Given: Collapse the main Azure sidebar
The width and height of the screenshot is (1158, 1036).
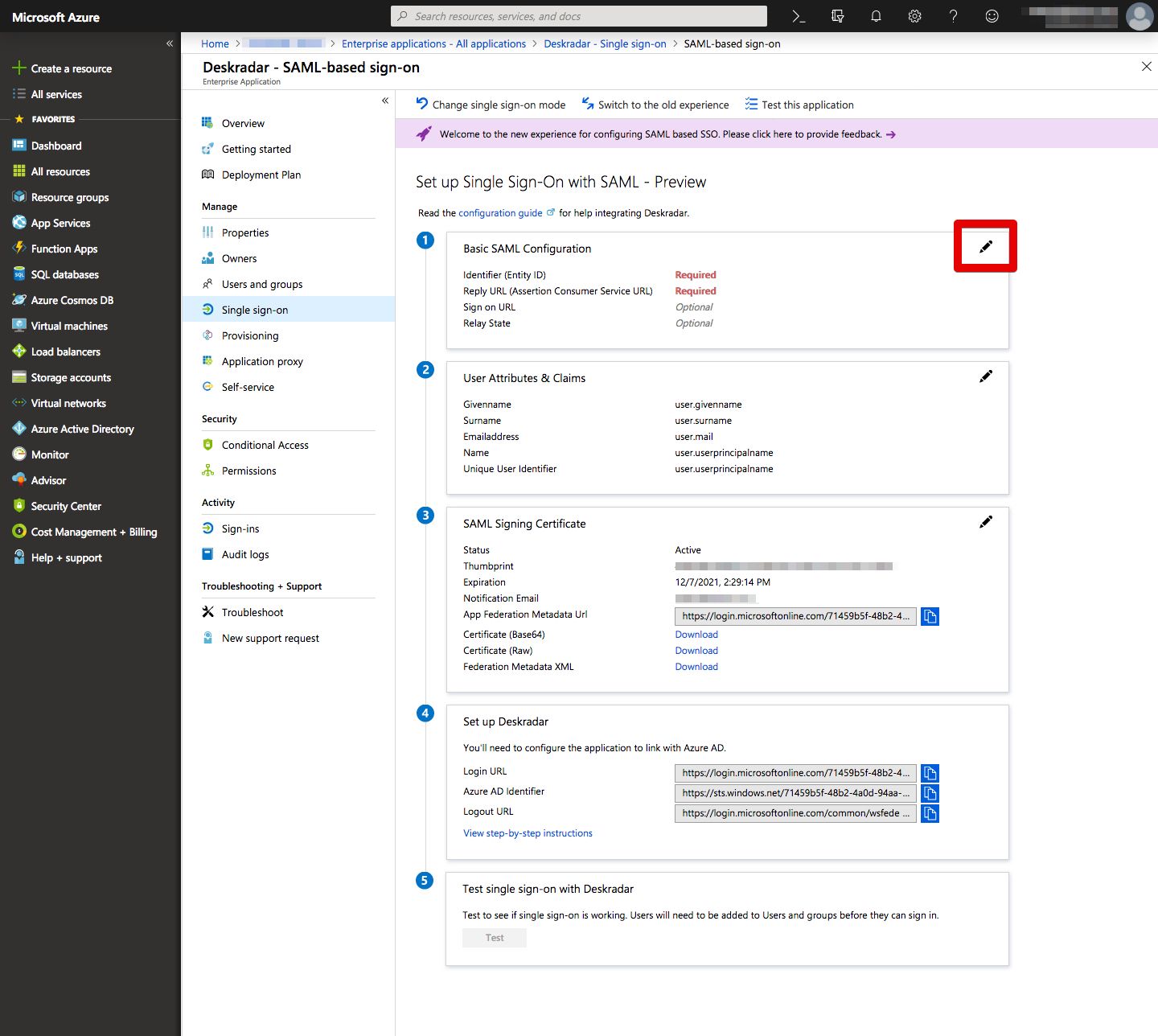Looking at the screenshot, I should 170,43.
